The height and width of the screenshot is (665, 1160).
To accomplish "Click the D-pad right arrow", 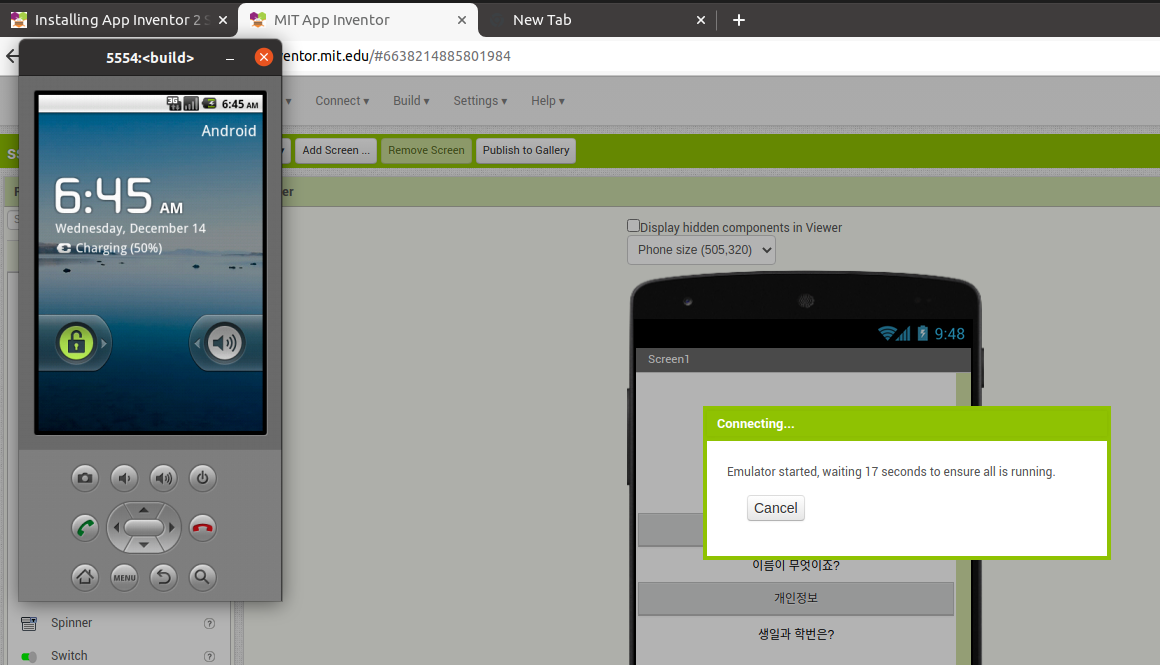I will [172, 527].
